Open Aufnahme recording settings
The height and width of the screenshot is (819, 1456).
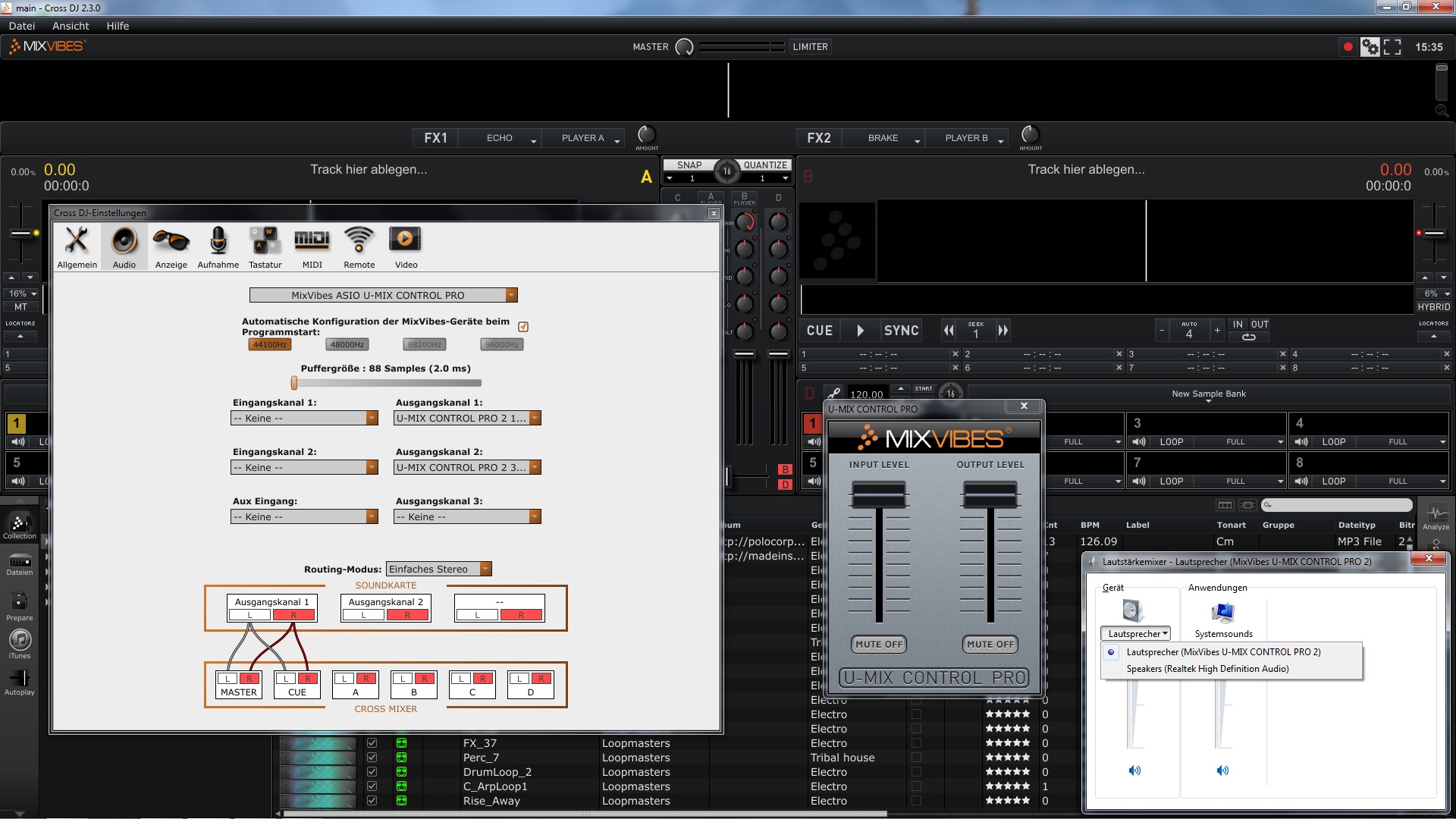(x=218, y=246)
